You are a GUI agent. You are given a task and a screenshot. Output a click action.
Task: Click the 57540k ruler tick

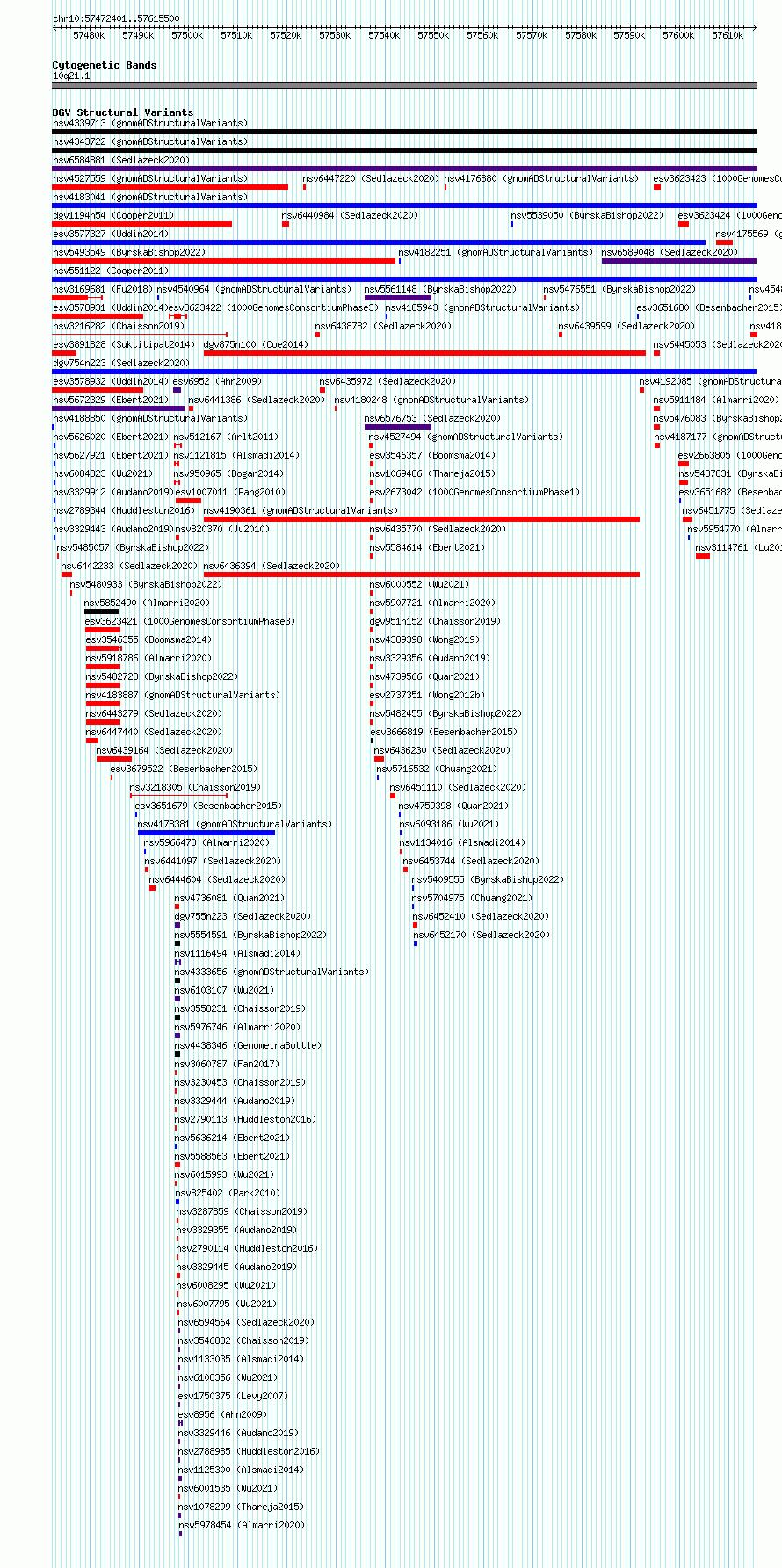click(384, 35)
